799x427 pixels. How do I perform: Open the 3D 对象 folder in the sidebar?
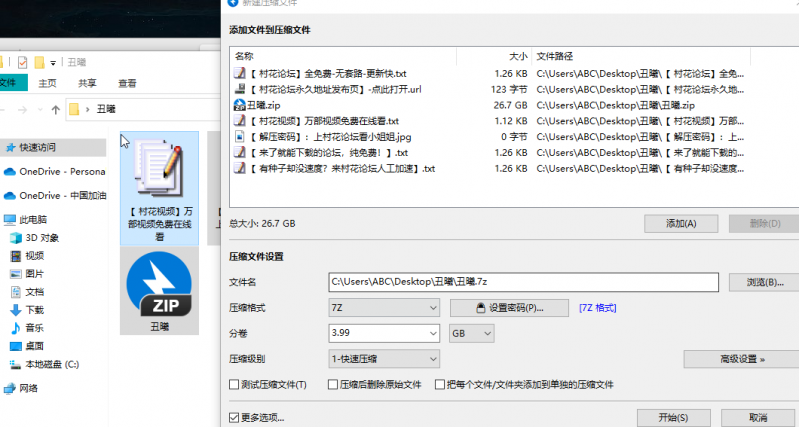point(42,237)
